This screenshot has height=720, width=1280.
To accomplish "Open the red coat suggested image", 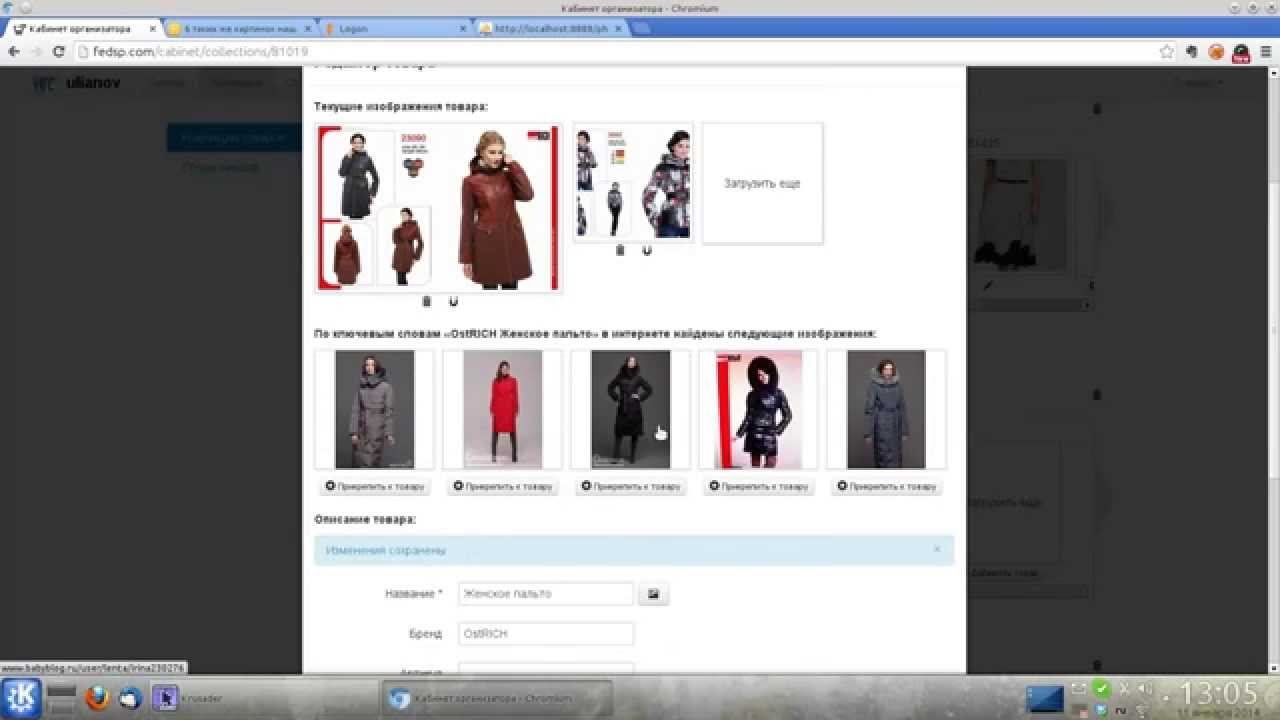I will point(503,409).
